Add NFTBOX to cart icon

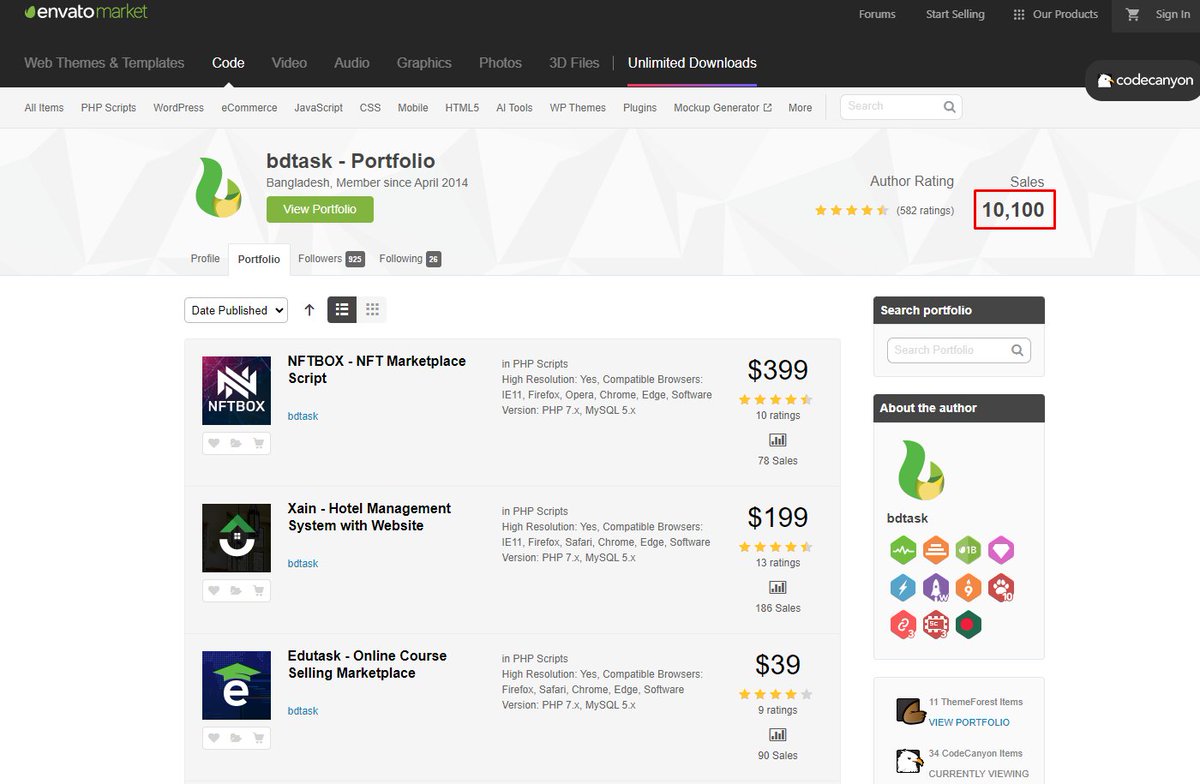(259, 444)
